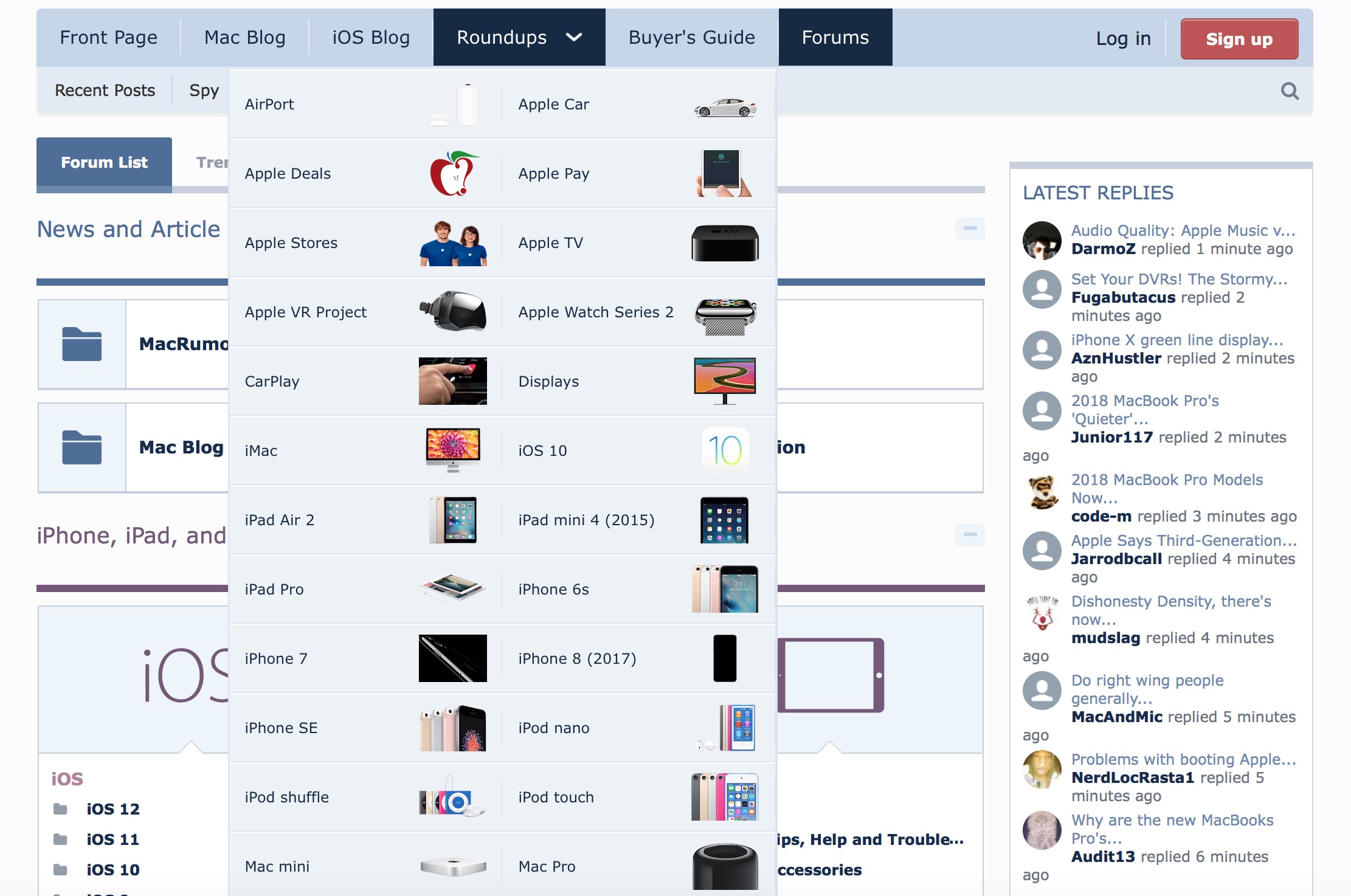Open iOS 12 subforum
Screen dimensions: 1351x896
113,809
